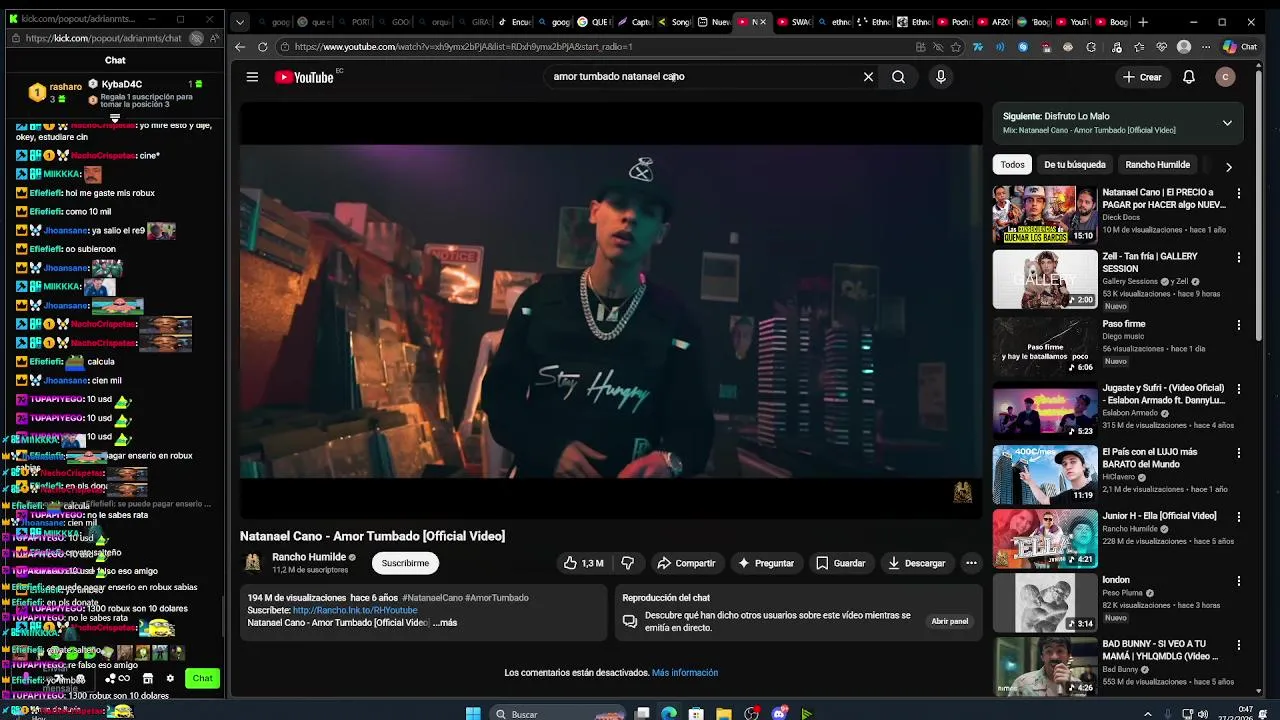Open the london Peso Pluma video title
Screen dimensions: 1280x720
[1116, 580]
